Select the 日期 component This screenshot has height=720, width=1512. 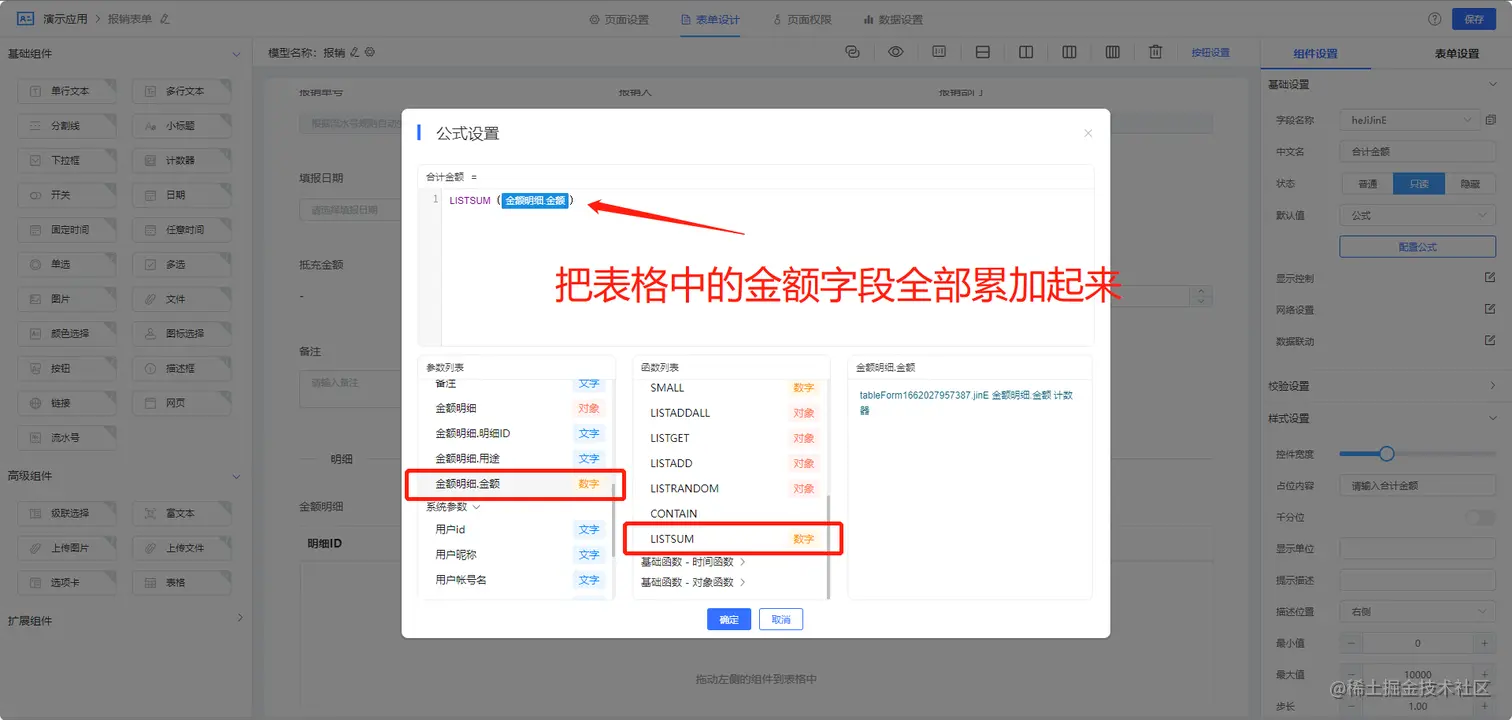tap(181, 195)
